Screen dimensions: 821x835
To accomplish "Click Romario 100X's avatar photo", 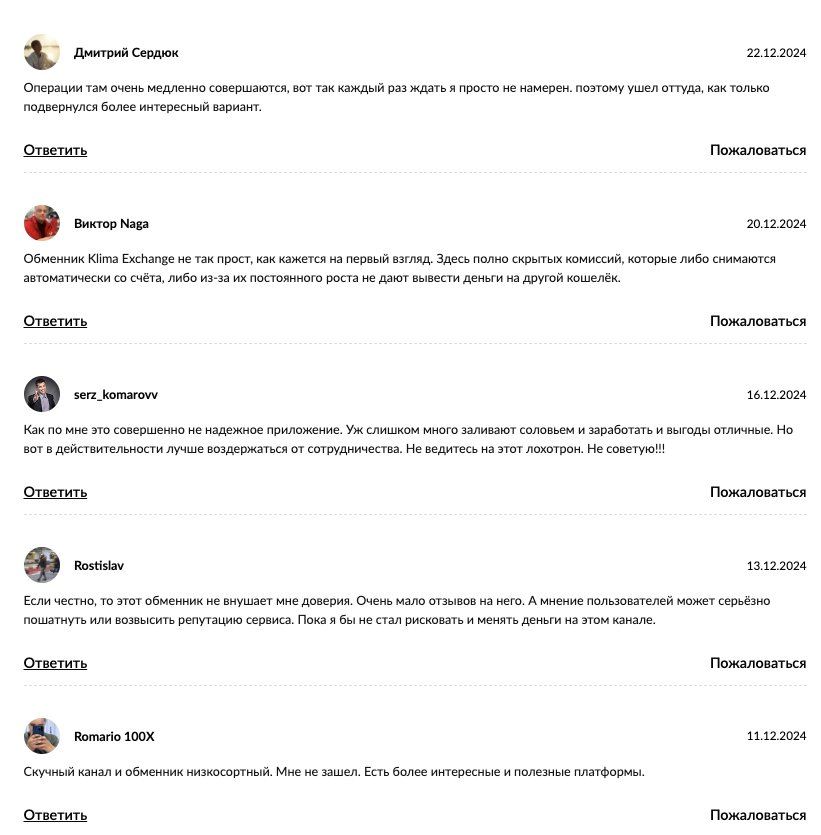I will pyautogui.click(x=42, y=736).
